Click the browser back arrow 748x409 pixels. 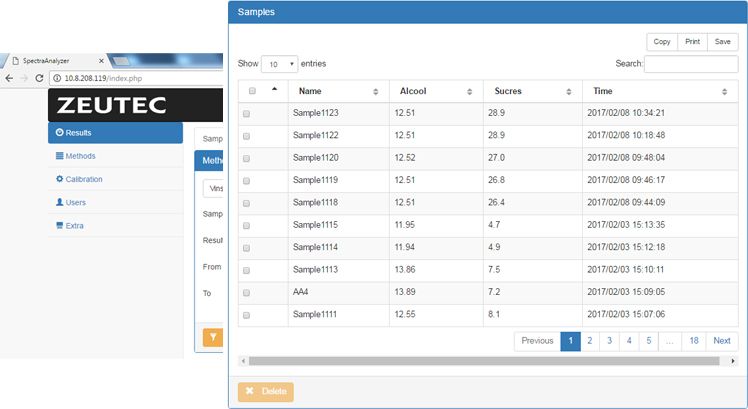(9, 78)
